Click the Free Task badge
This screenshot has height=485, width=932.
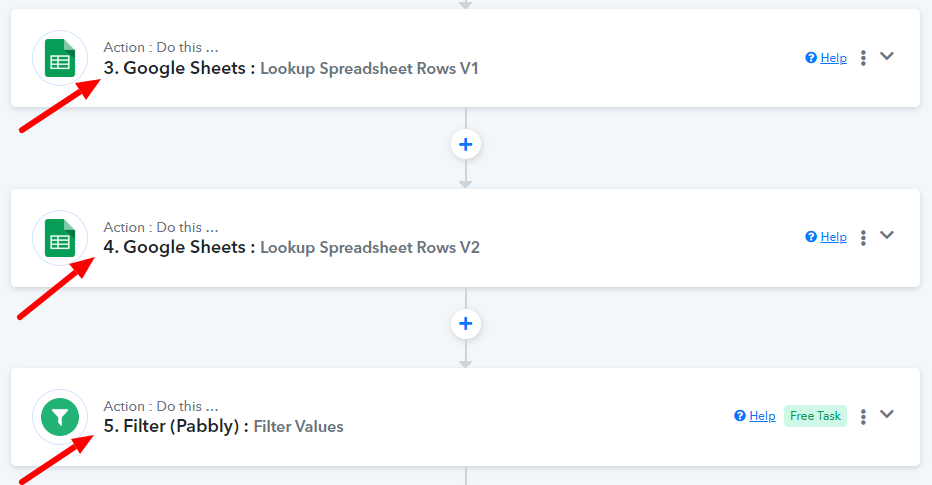[815, 416]
